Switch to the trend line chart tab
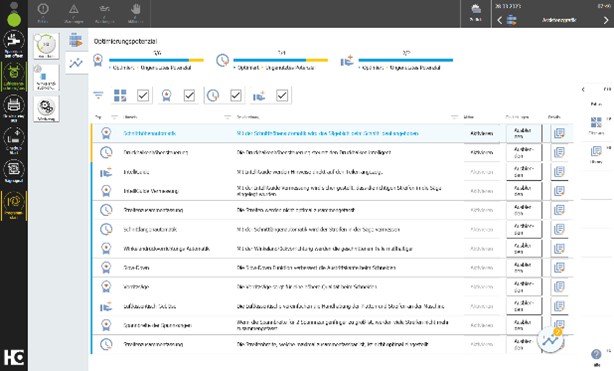 (x=76, y=63)
